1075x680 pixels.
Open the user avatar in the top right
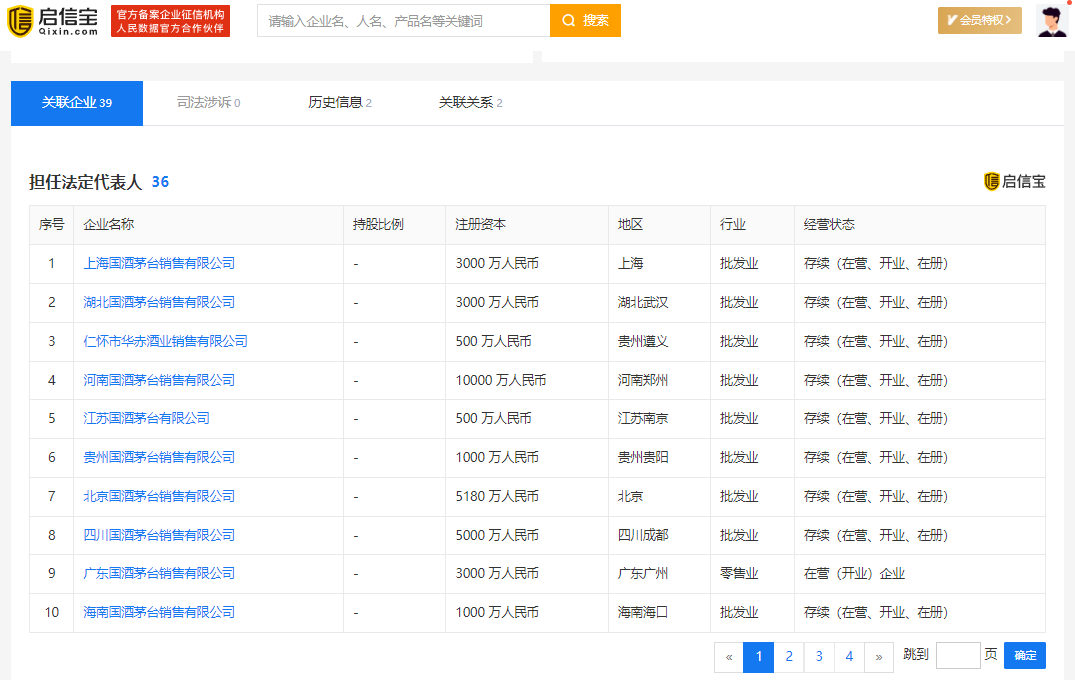point(1052,21)
